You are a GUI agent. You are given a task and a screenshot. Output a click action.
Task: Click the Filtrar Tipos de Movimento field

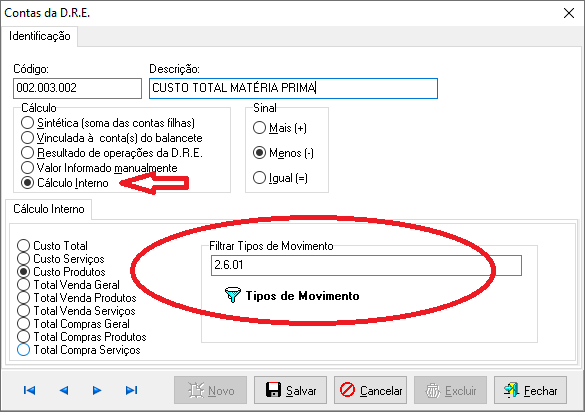(366, 265)
